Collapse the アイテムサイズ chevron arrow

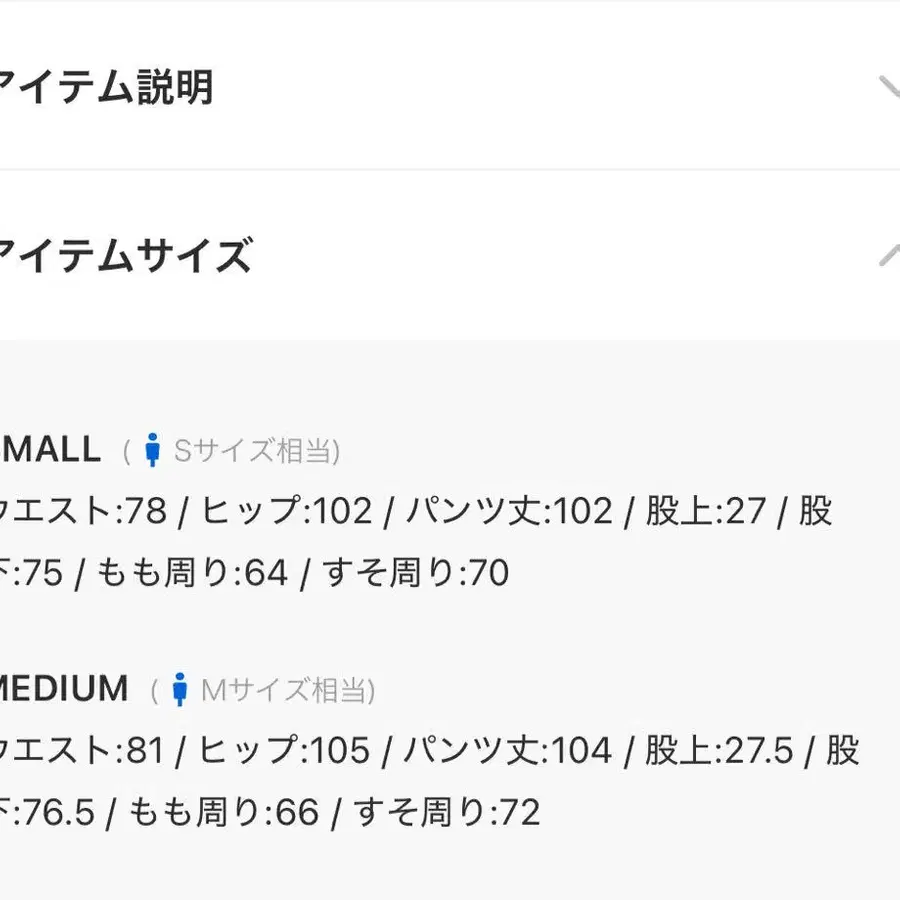(x=888, y=256)
